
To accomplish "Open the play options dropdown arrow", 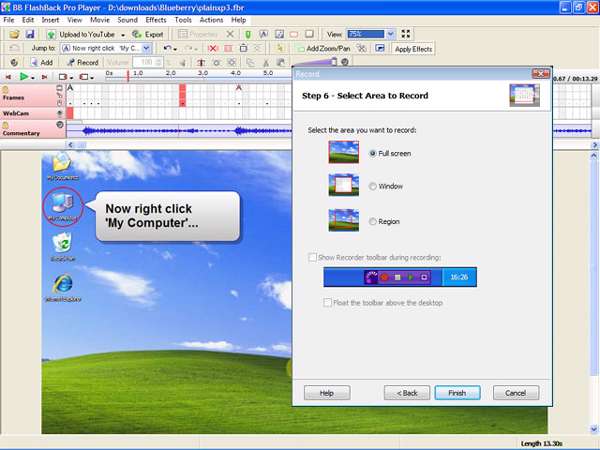I will tap(33, 78).
